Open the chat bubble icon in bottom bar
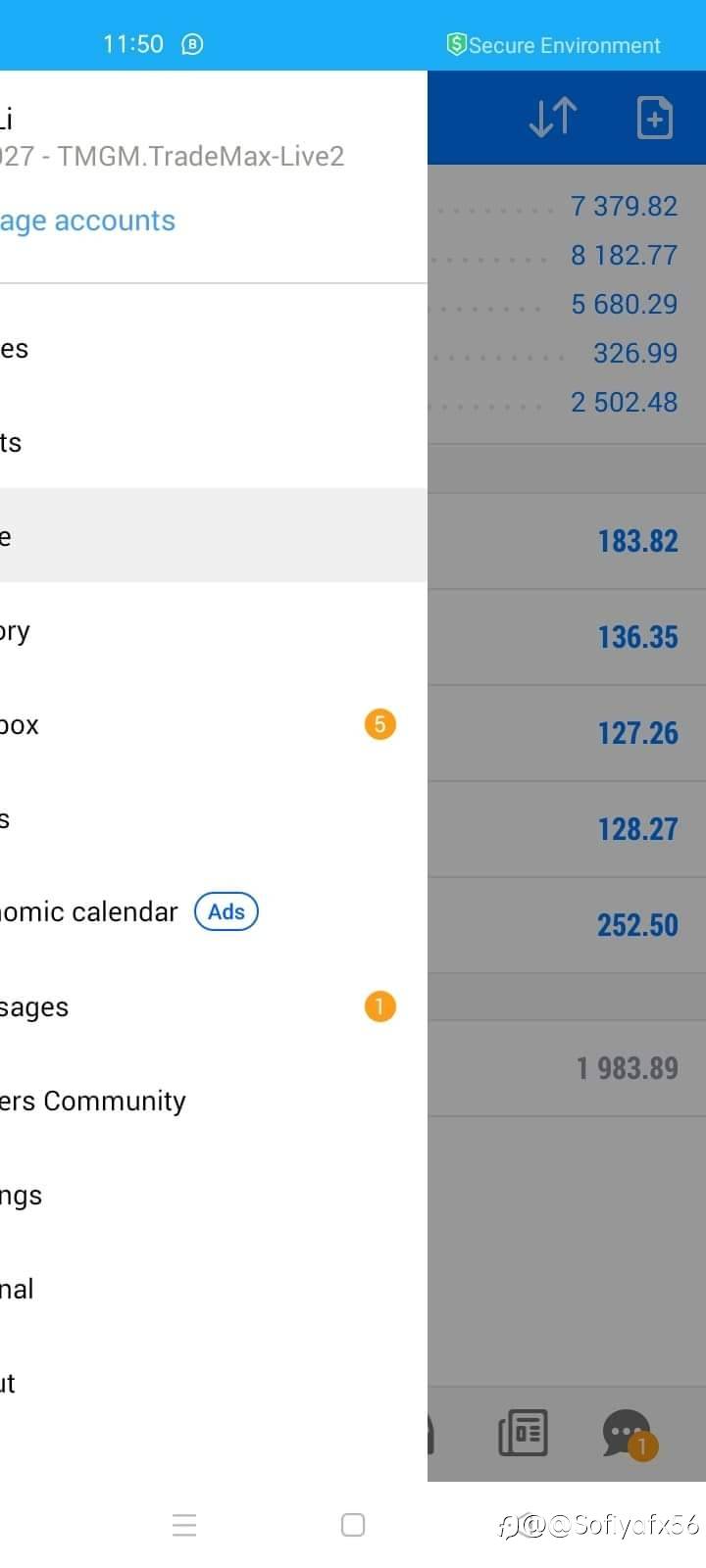The width and height of the screenshot is (706, 1568). [x=628, y=1433]
